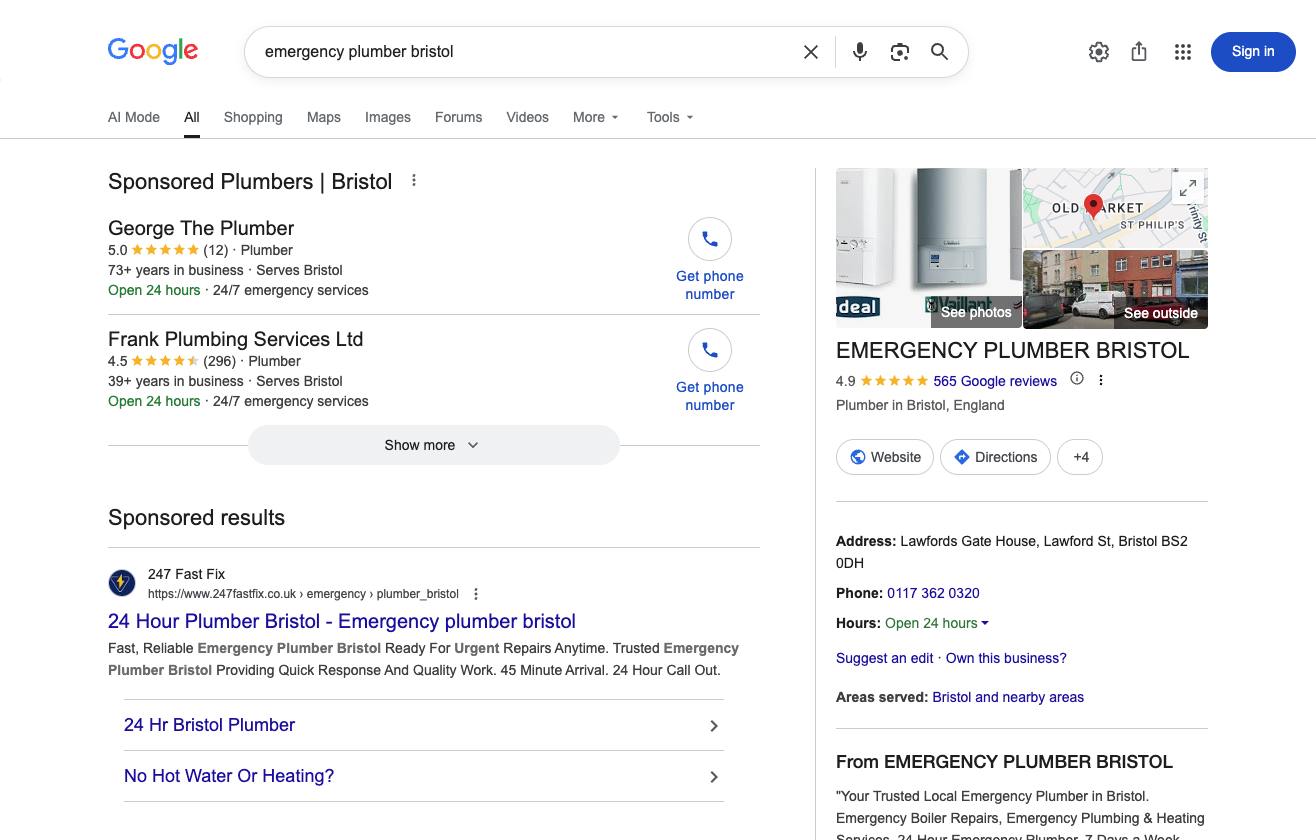The width and height of the screenshot is (1316, 840).
Task: Click Suggest an edit link
Action: [885, 658]
